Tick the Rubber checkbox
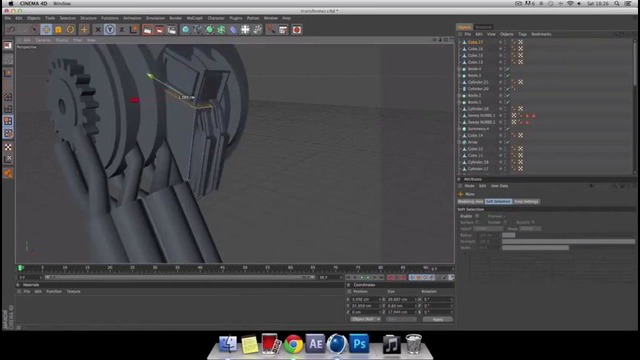640x360 pixels. [505, 222]
